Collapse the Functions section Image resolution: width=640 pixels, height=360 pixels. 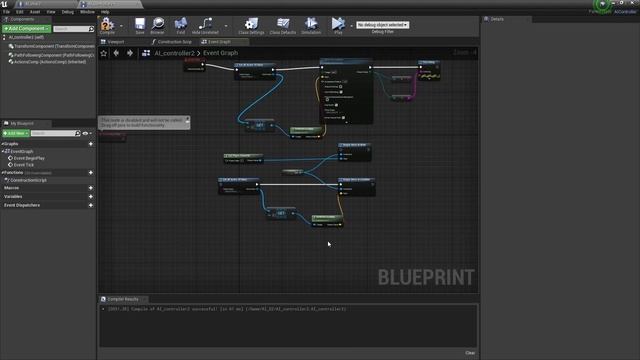(x=2, y=173)
